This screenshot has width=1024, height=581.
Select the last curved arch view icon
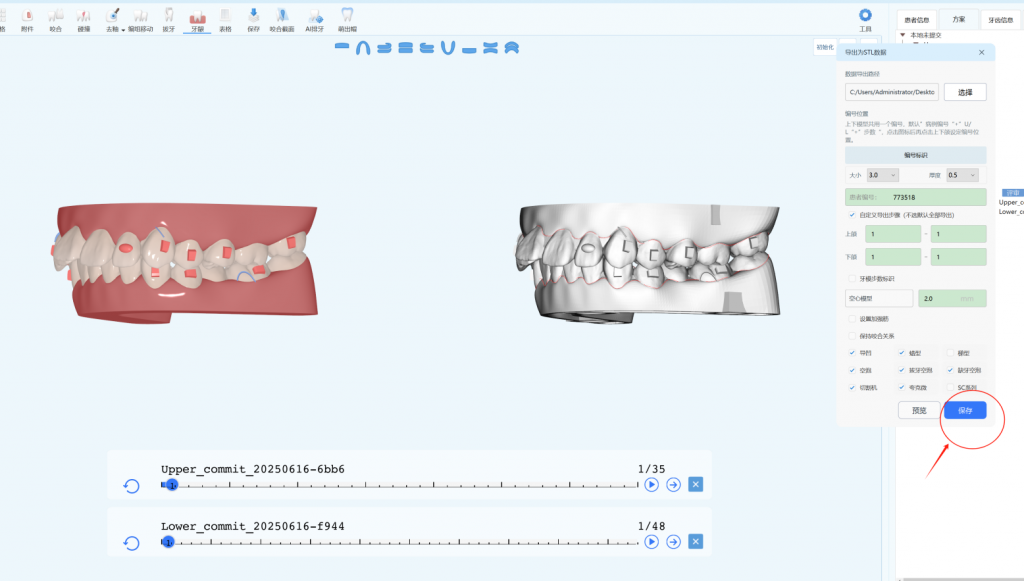[512, 48]
